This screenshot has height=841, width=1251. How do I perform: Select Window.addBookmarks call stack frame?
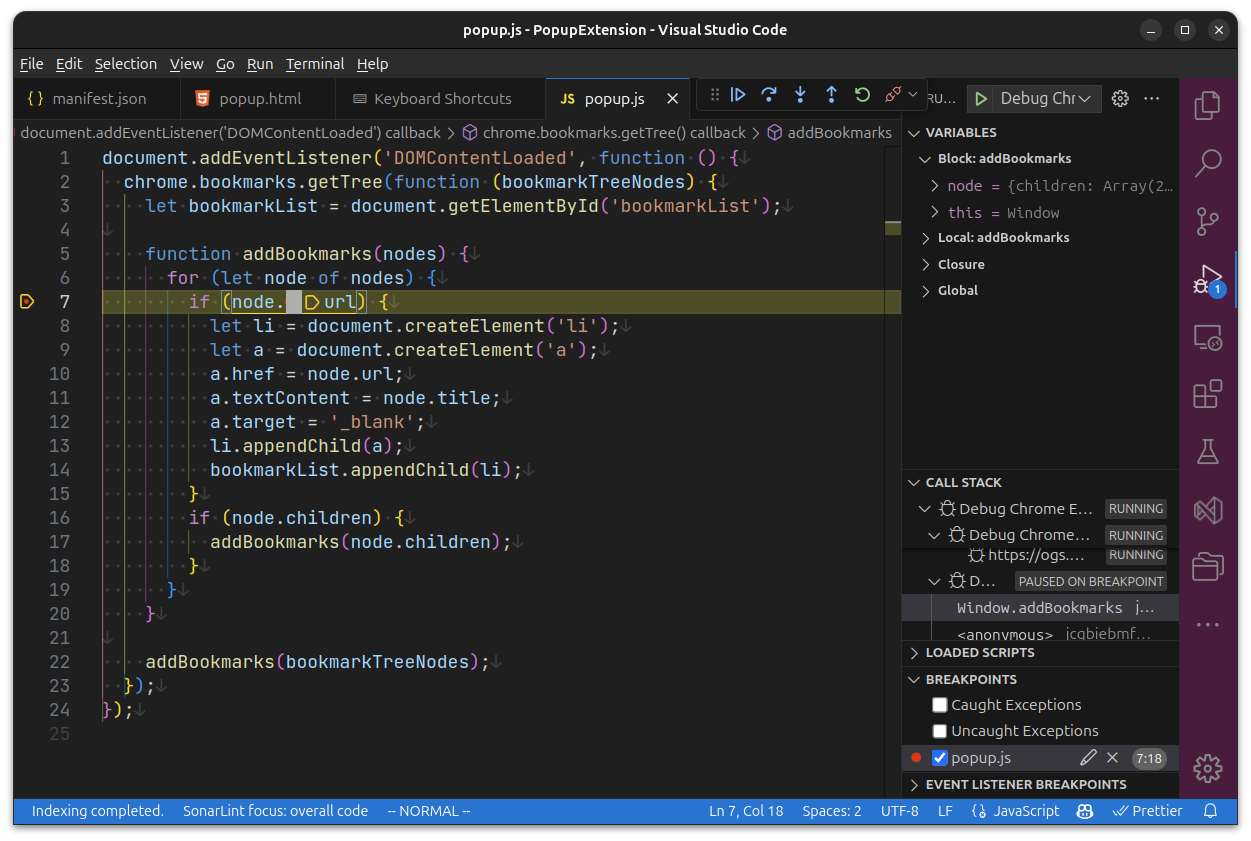(1040, 608)
